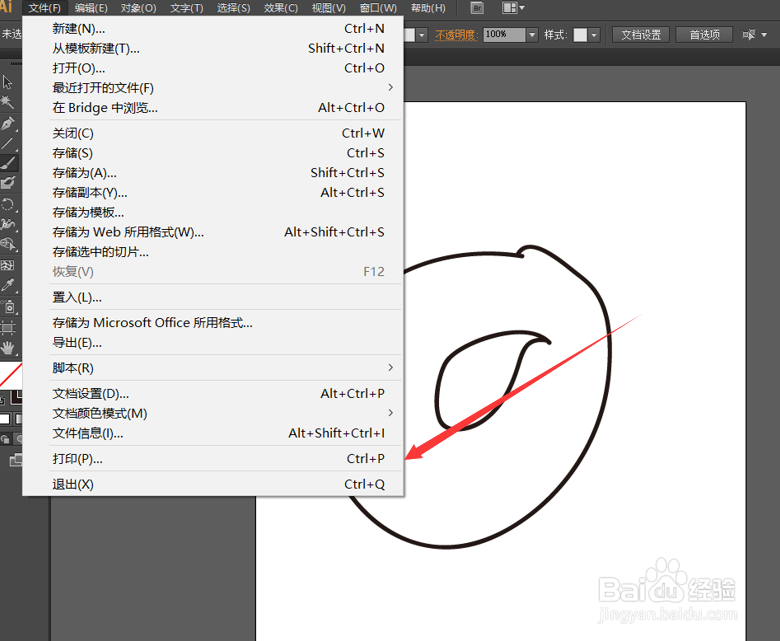Image resolution: width=780 pixels, height=641 pixels.
Task: Choose 存储副本(Y)... menu entry
Action: [x=213, y=192]
